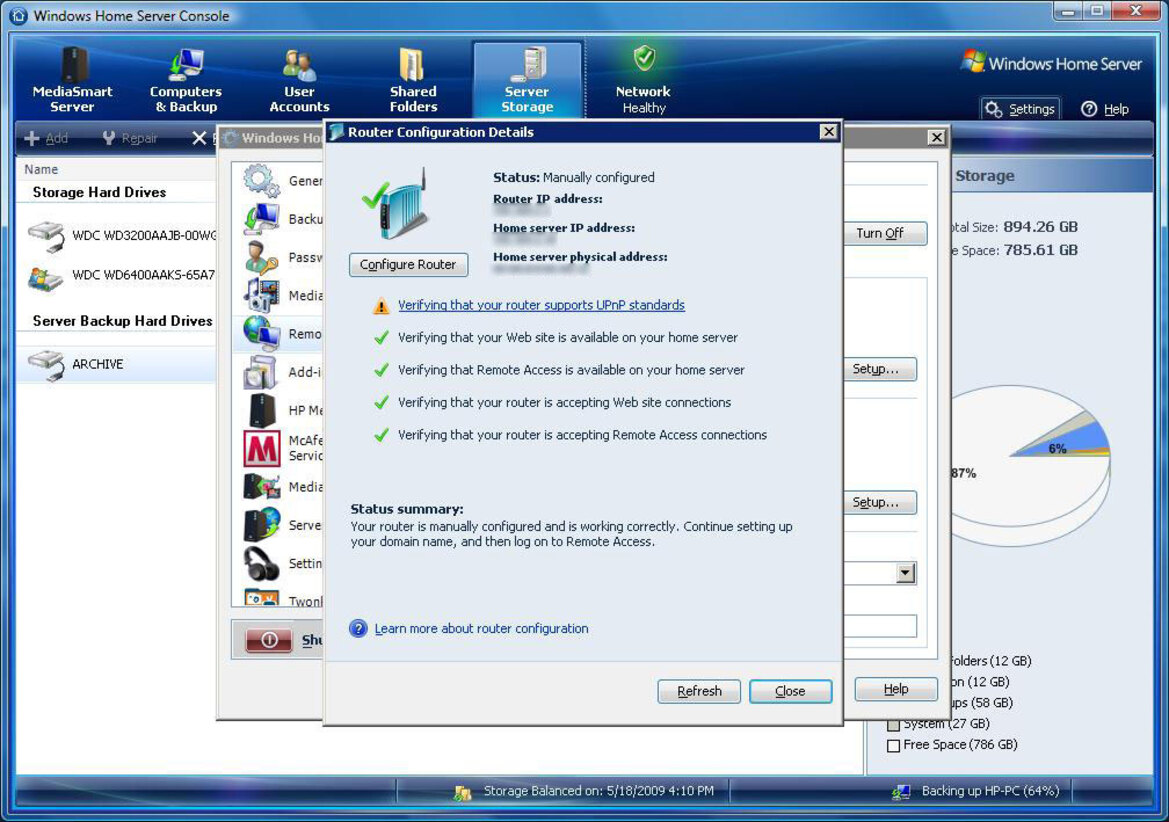The width and height of the screenshot is (1169, 822).
Task: Click the router status icon
Action: (395, 204)
